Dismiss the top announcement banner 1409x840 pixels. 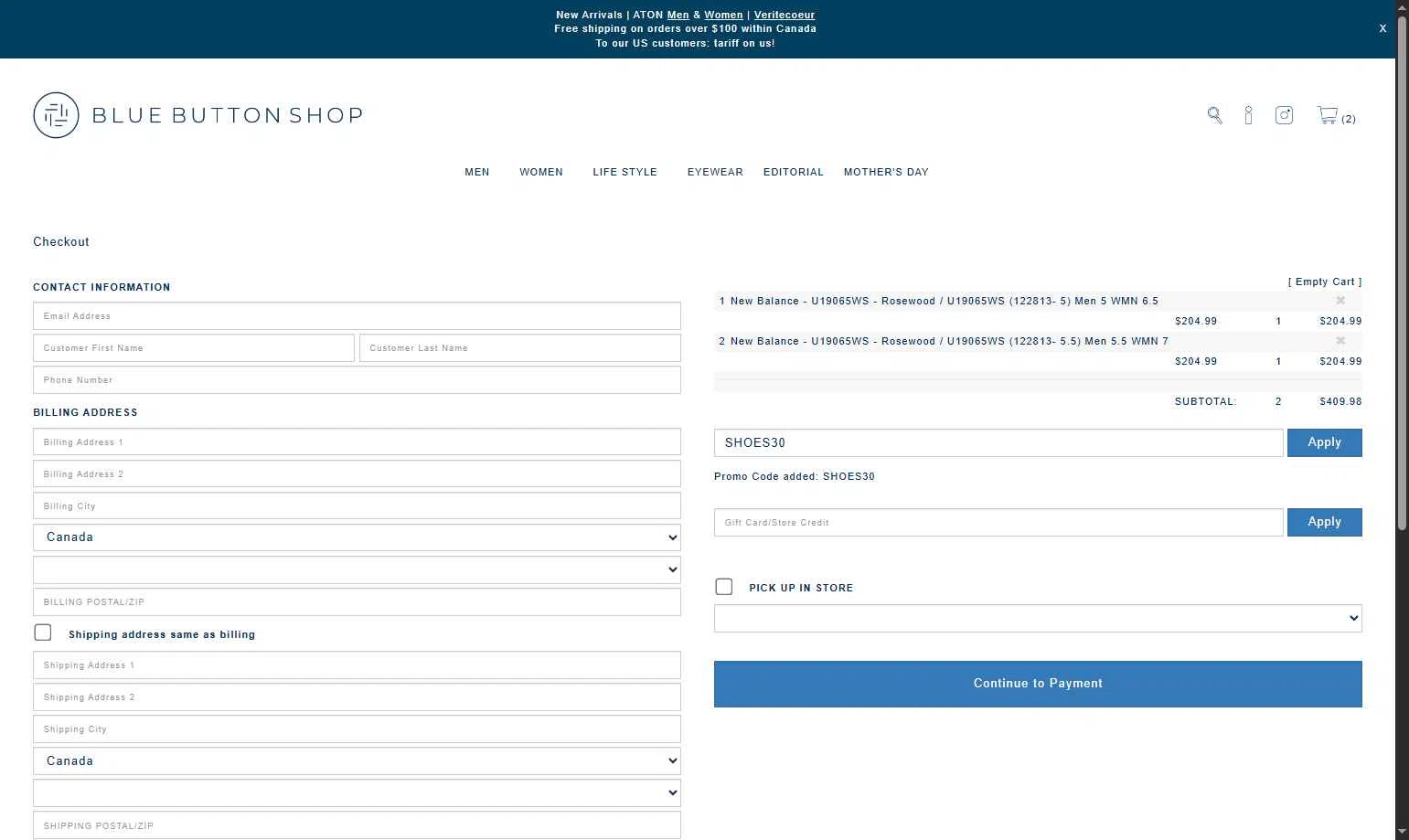point(1382,28)
